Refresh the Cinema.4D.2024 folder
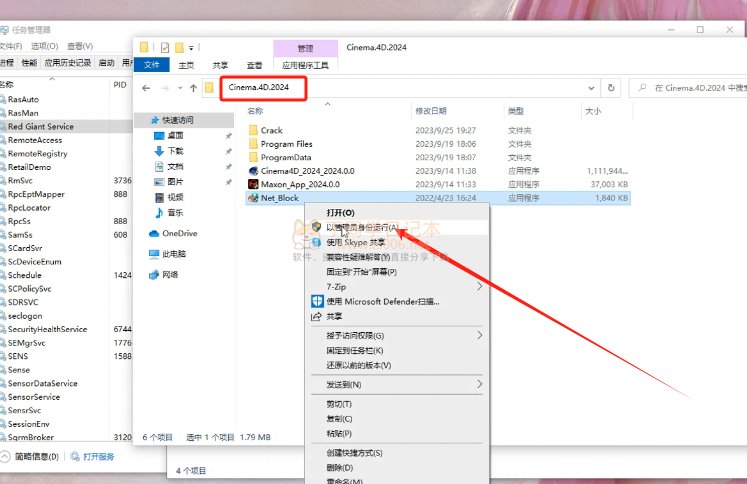 point(611,88)
